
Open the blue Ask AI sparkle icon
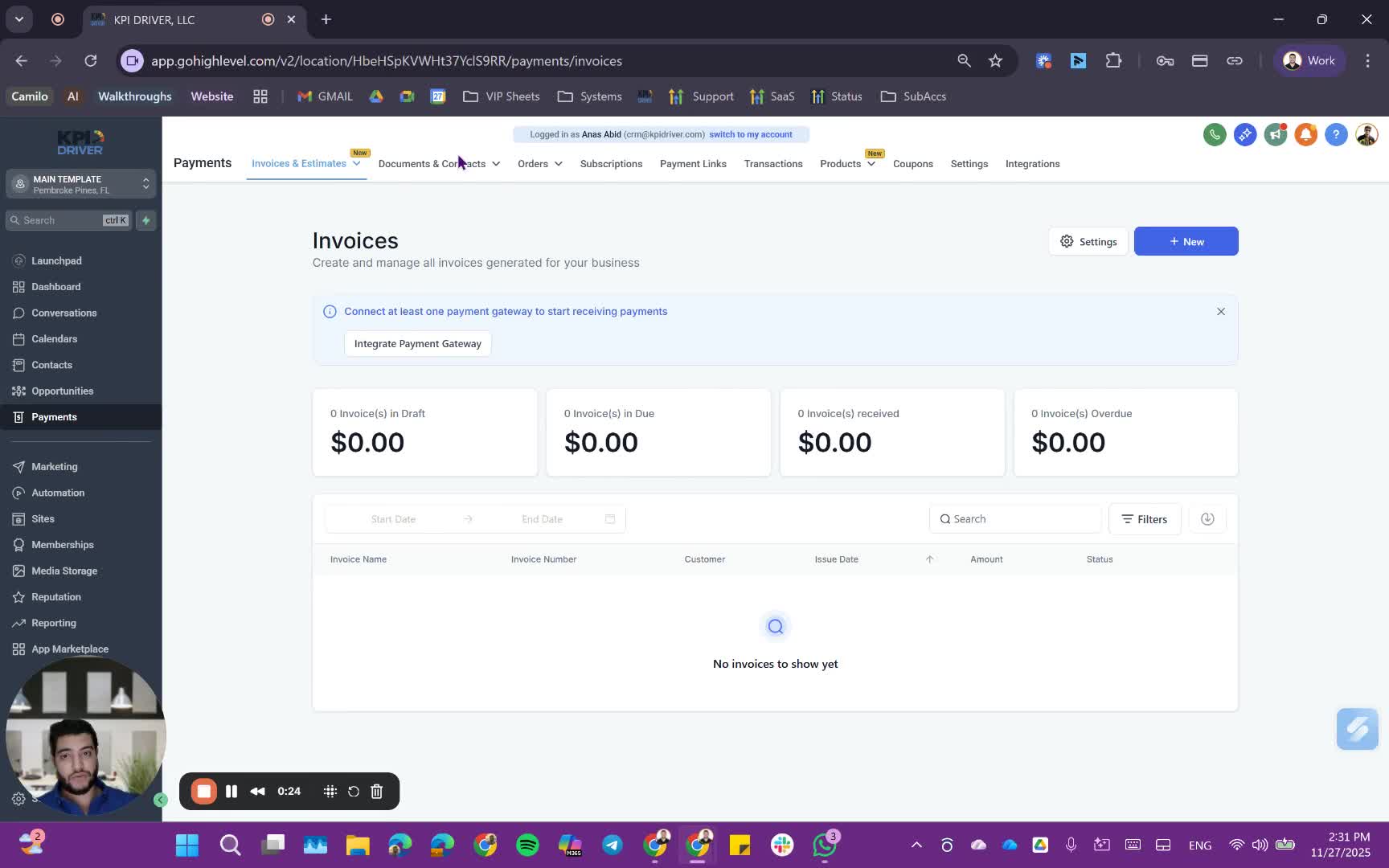(x=1245, y=134)
